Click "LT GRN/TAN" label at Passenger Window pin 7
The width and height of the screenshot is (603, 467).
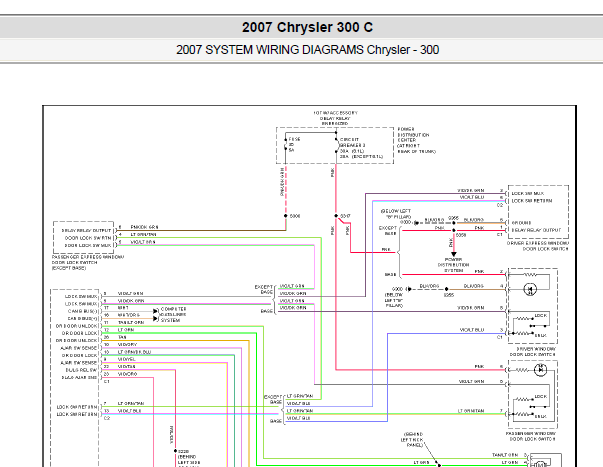(471, 411)
